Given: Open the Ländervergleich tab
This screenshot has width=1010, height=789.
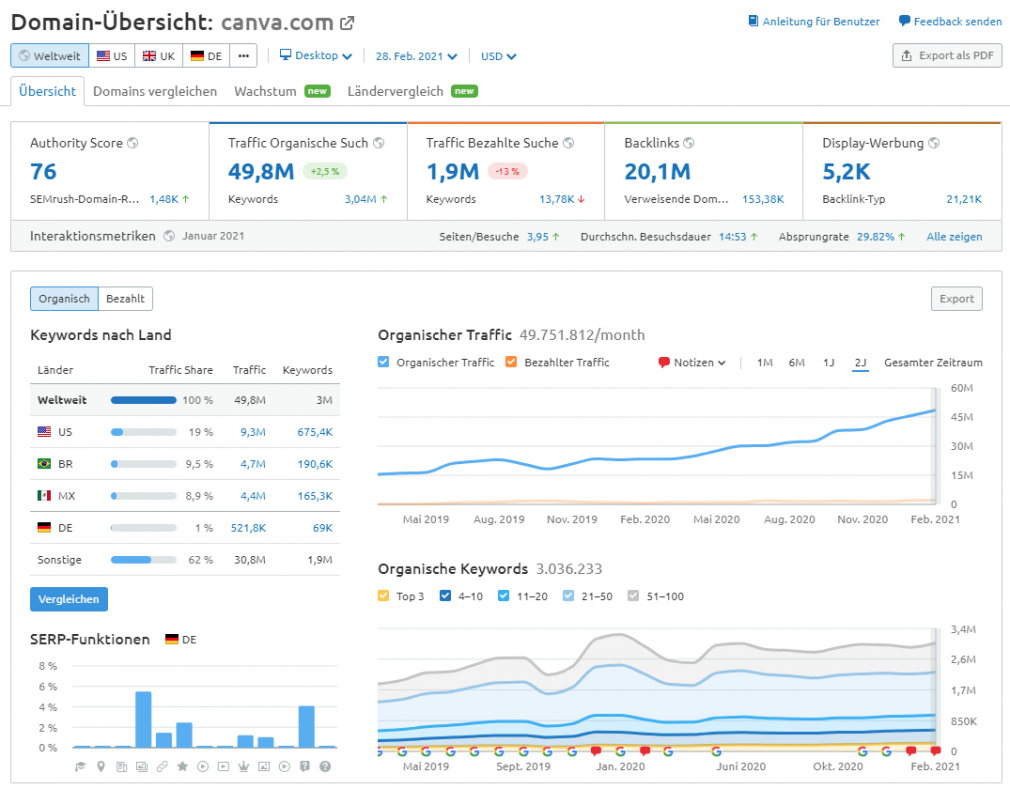Looking at the screenshot, I should [412, 91].
